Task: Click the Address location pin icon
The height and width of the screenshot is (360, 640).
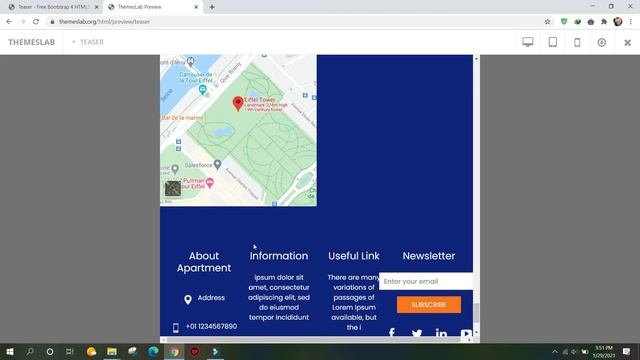Action: [188, 300]
